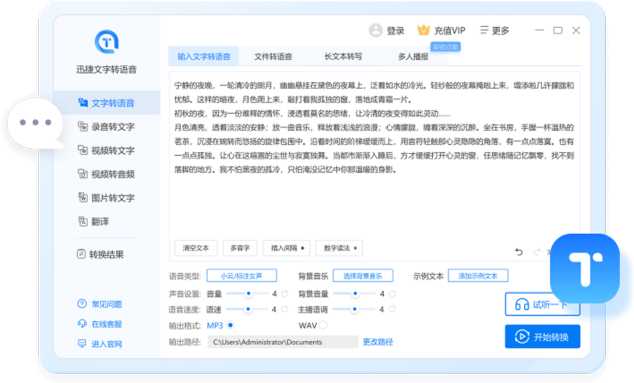Screen dimensions: 634x383
Task: Select the MP3 output format radio button
Action: click(230, 325)
